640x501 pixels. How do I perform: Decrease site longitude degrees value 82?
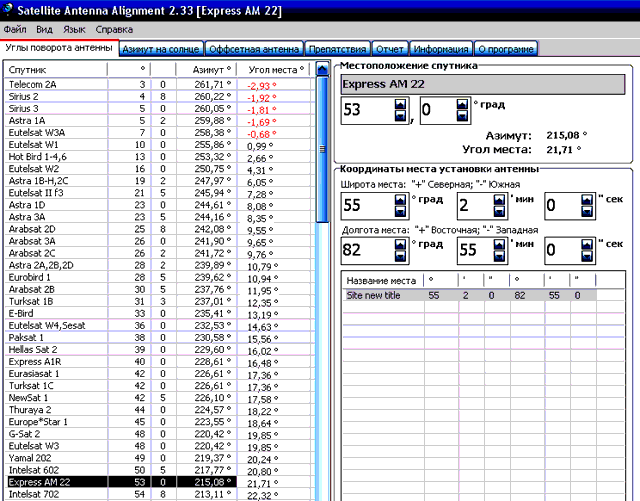click(400, 256)
